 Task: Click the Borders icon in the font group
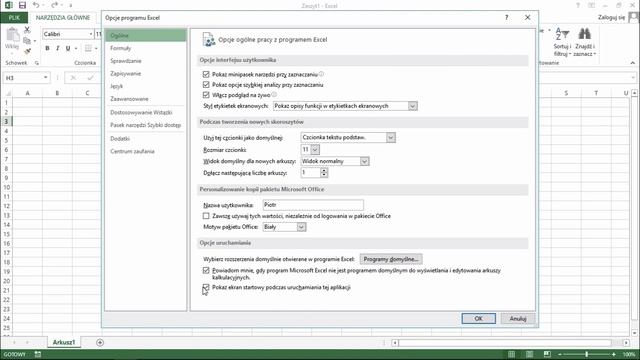point(88,48)
